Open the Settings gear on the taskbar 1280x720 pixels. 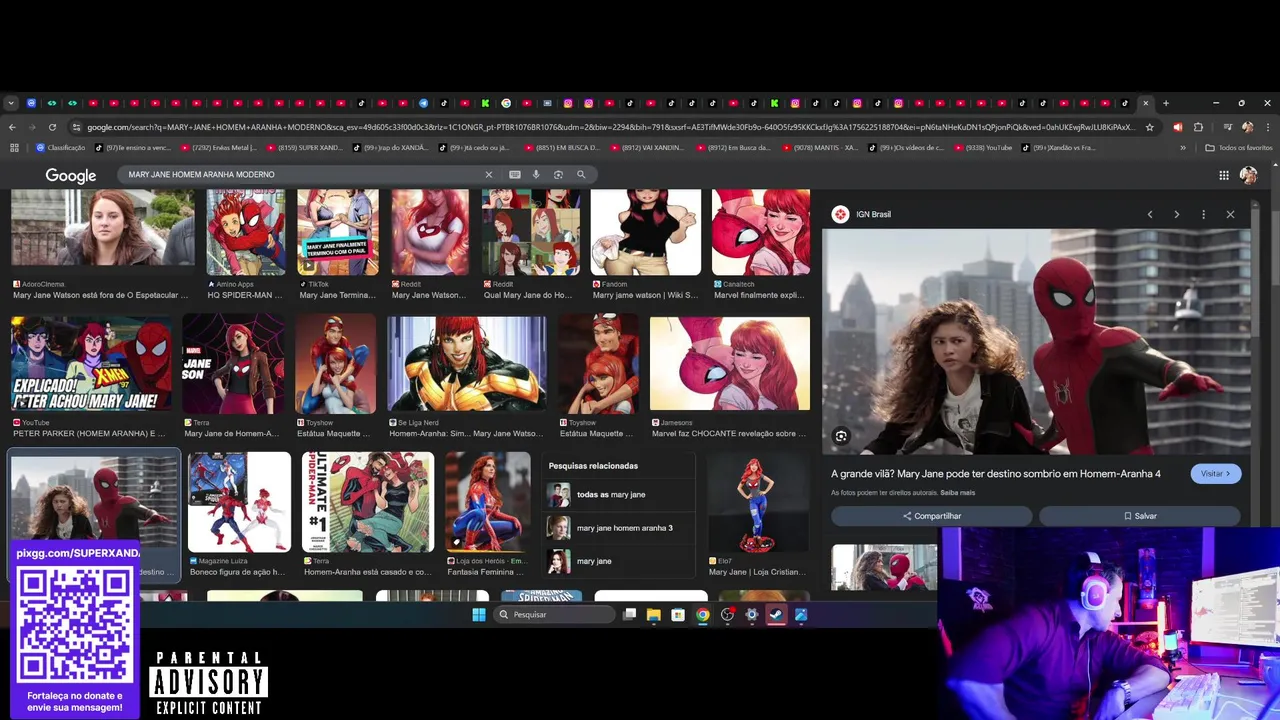(x=752, y=615)
